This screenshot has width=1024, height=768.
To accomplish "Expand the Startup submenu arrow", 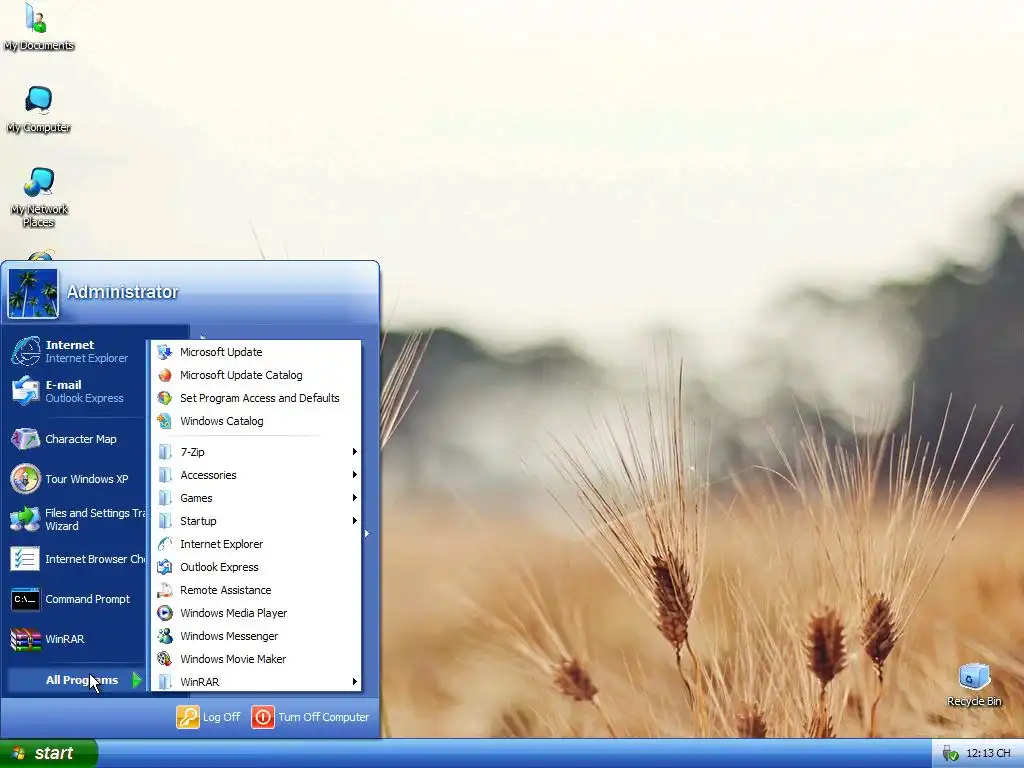I will tap(355, 520).
